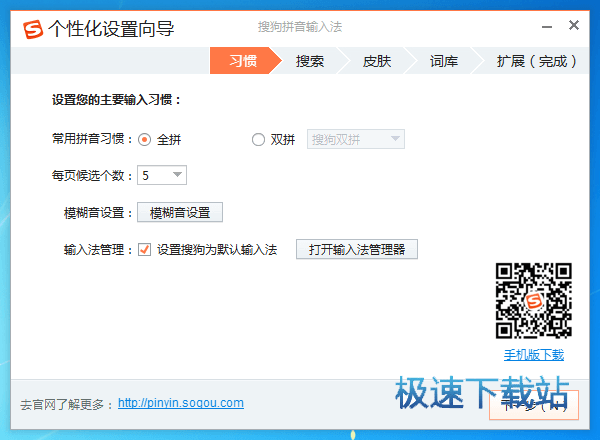Click 打开输入法管理器 button

[357, 249]
